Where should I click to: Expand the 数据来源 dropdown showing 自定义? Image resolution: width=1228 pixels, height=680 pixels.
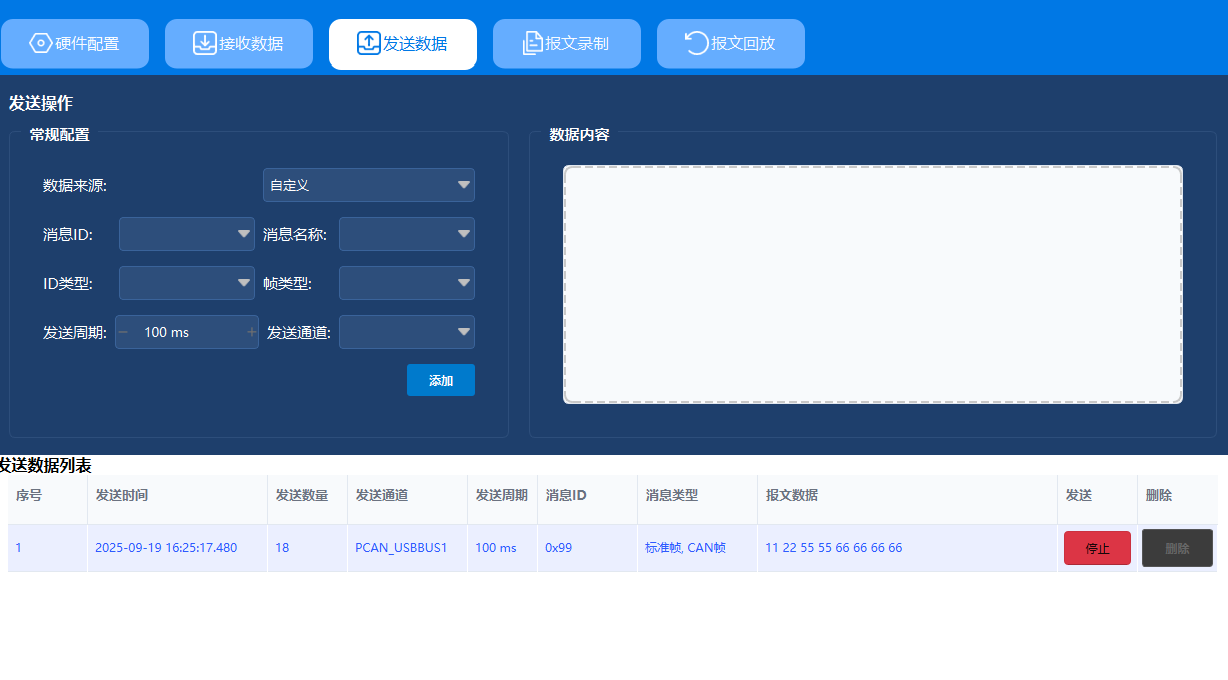pyautogui.click(x=368, y=185)
